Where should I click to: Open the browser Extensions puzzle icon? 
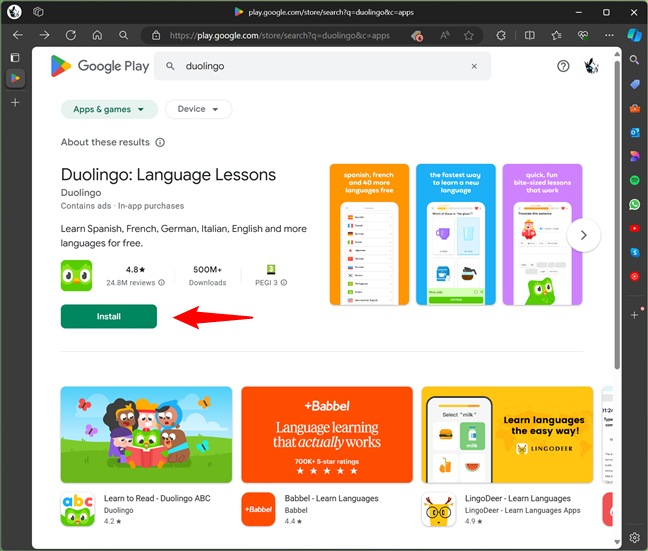[501, 36]
